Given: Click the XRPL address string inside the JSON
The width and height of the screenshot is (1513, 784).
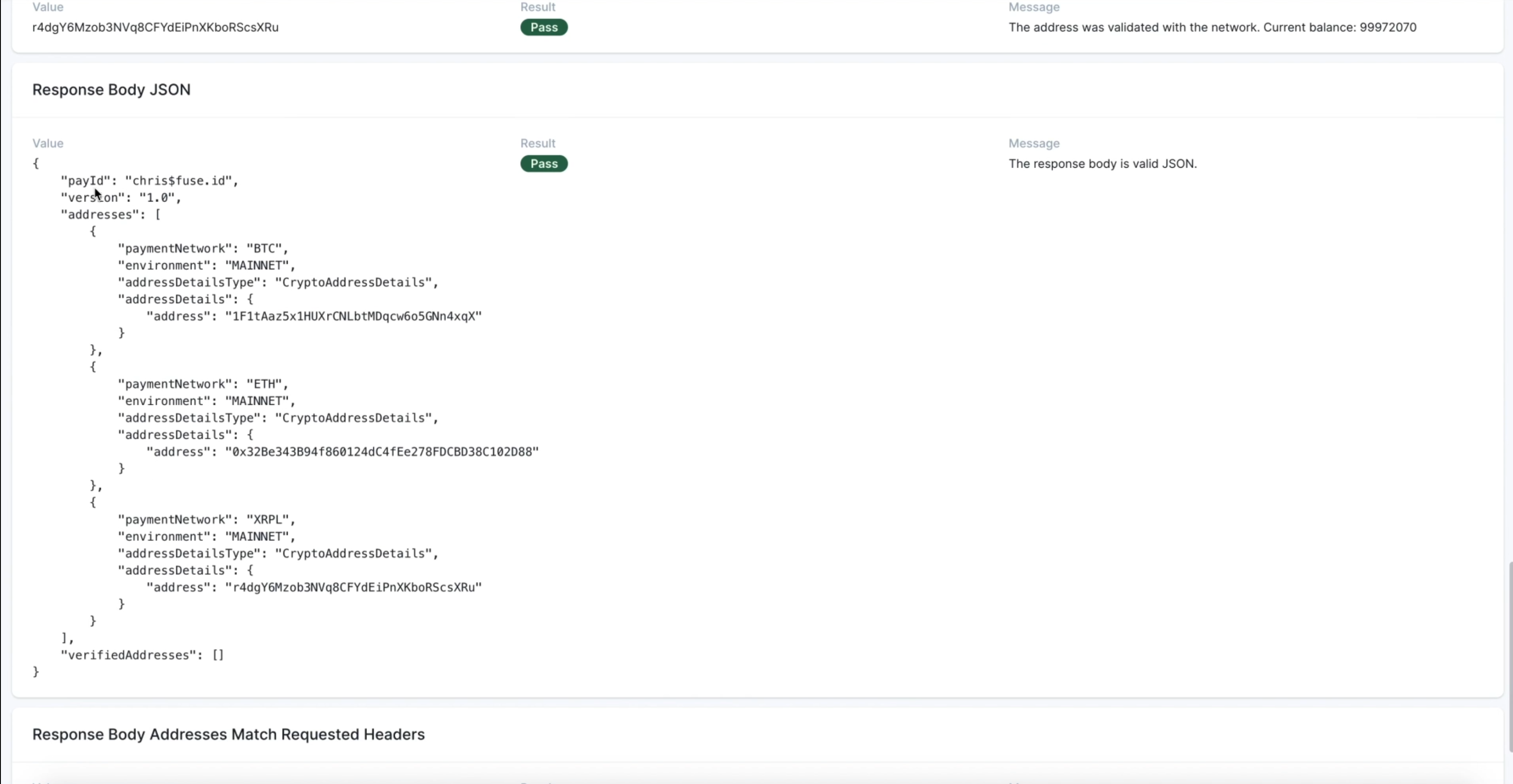Looking at the screenshot, I should [x=353, y=588].
